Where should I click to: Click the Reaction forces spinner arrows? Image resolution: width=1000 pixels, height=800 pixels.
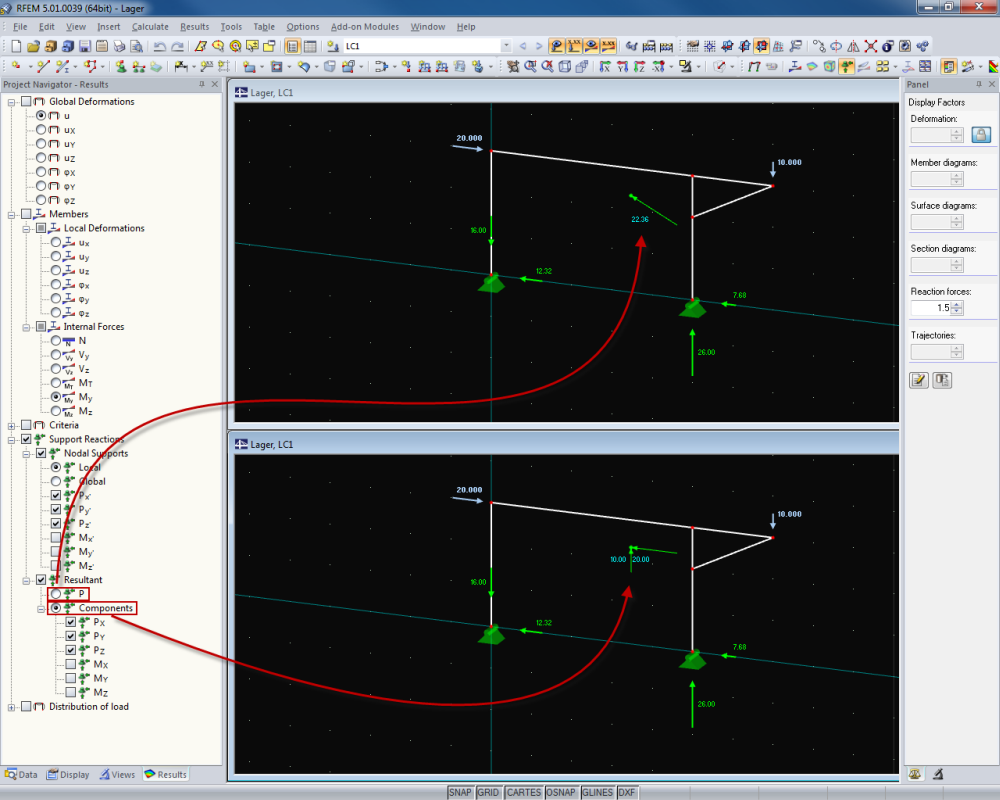click(957, 307)
